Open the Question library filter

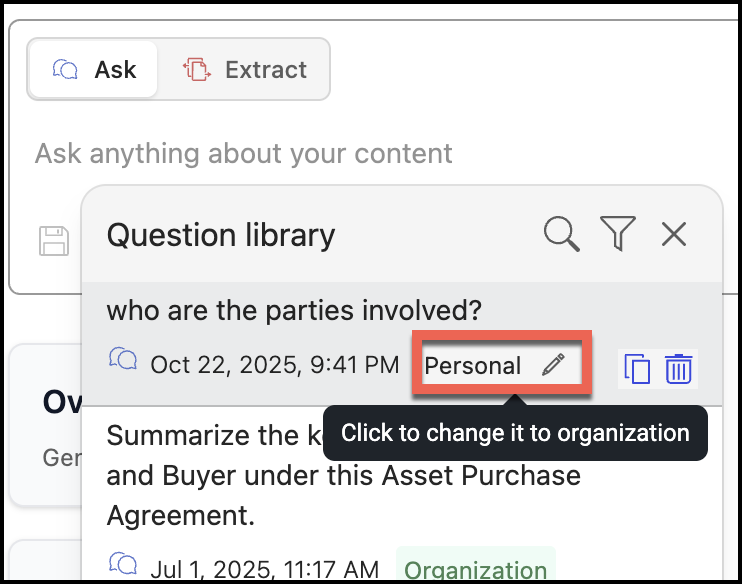618,233
